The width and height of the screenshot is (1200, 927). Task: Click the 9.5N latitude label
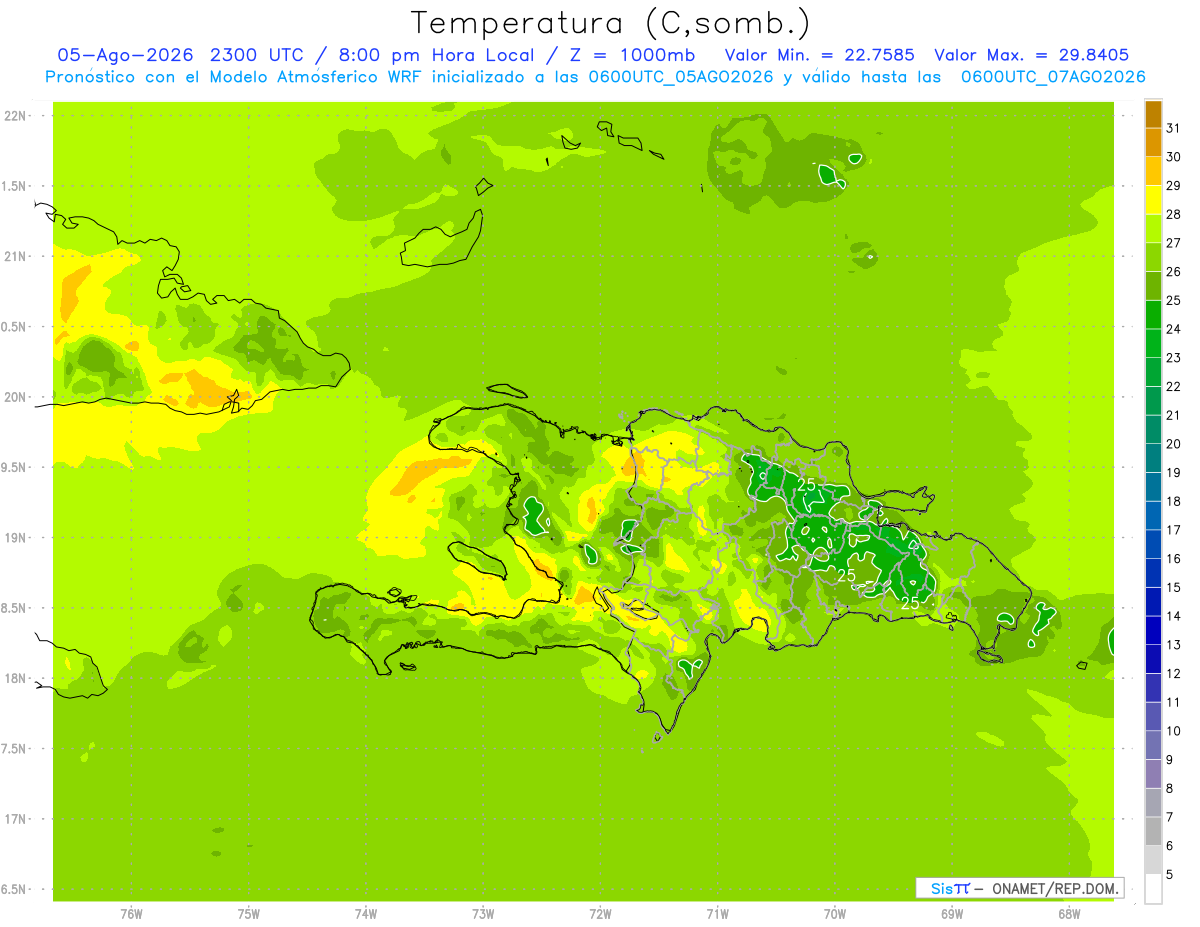[15, 467]
